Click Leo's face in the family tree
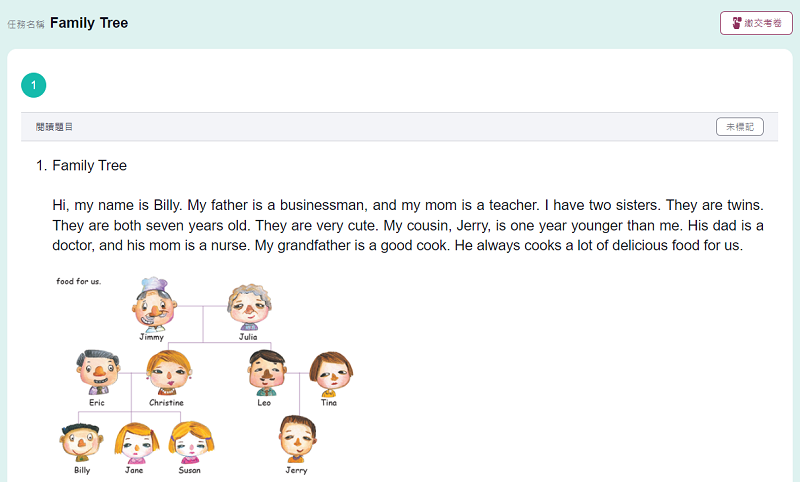The width and height of the screenshot is (800, 482). pos(266,373)
